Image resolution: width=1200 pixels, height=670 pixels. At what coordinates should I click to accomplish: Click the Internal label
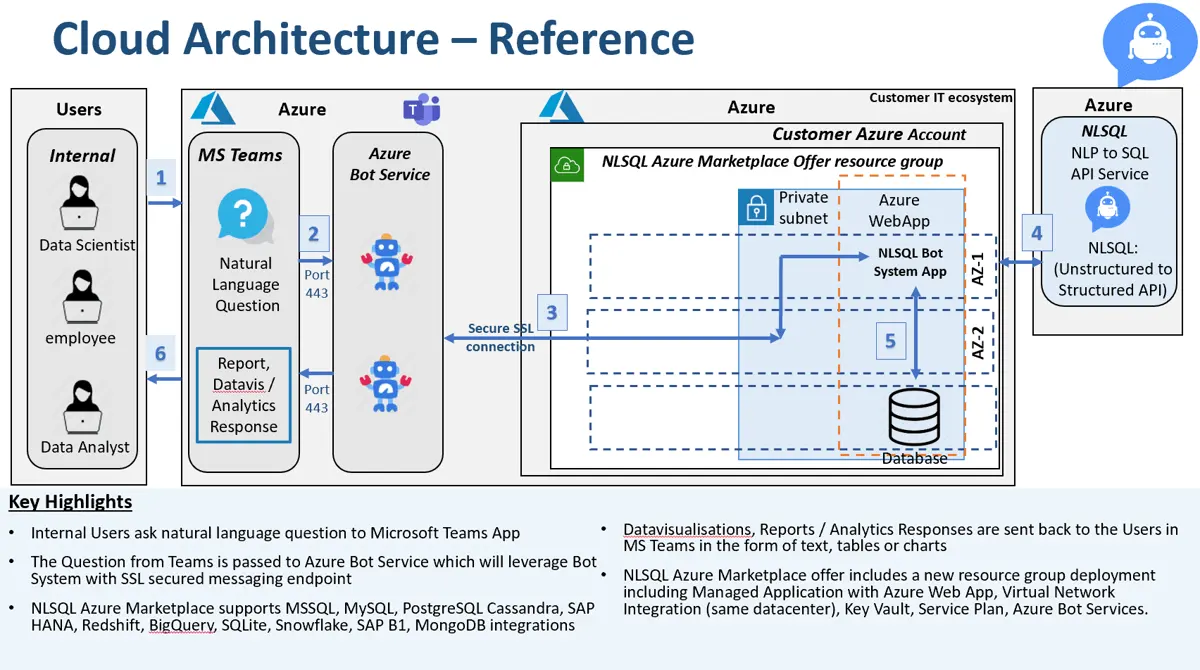point(82,156)
